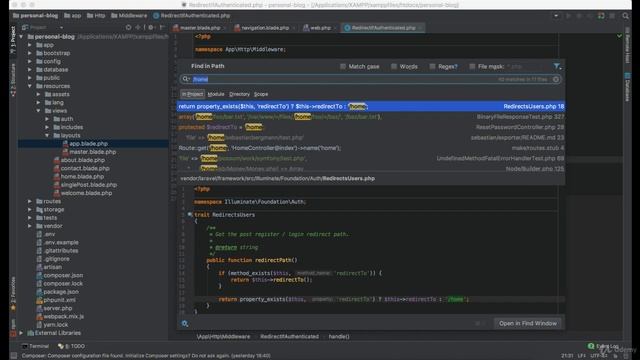
Task: Clear the search field with the round icon
Action: tap(556, 79)
